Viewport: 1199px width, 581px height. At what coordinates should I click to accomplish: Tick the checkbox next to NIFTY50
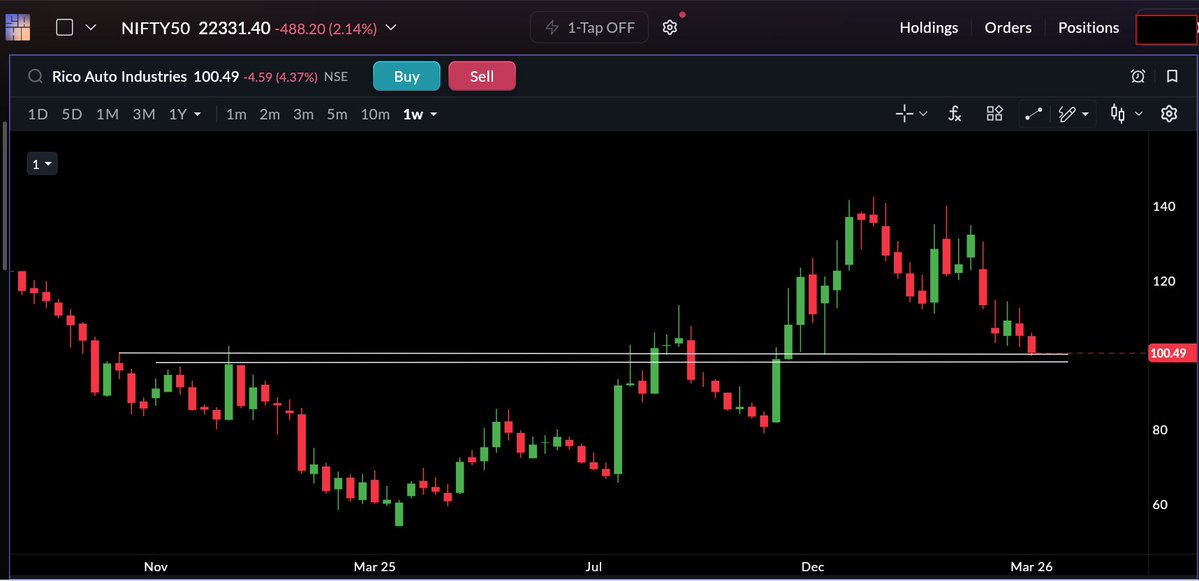point(65,28)
